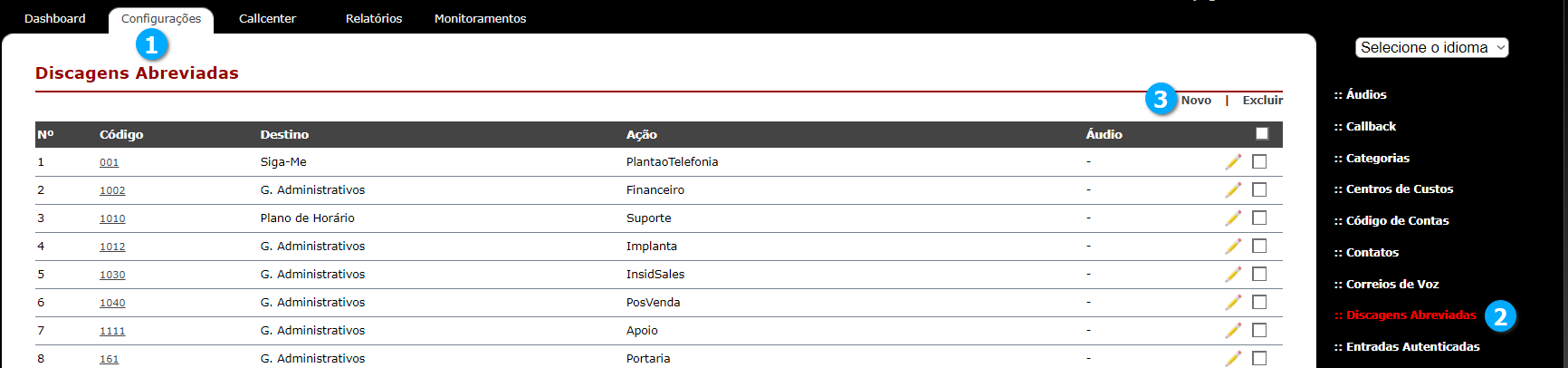Open code link 1002
The image size is (1568, 368).
(112, 190)
